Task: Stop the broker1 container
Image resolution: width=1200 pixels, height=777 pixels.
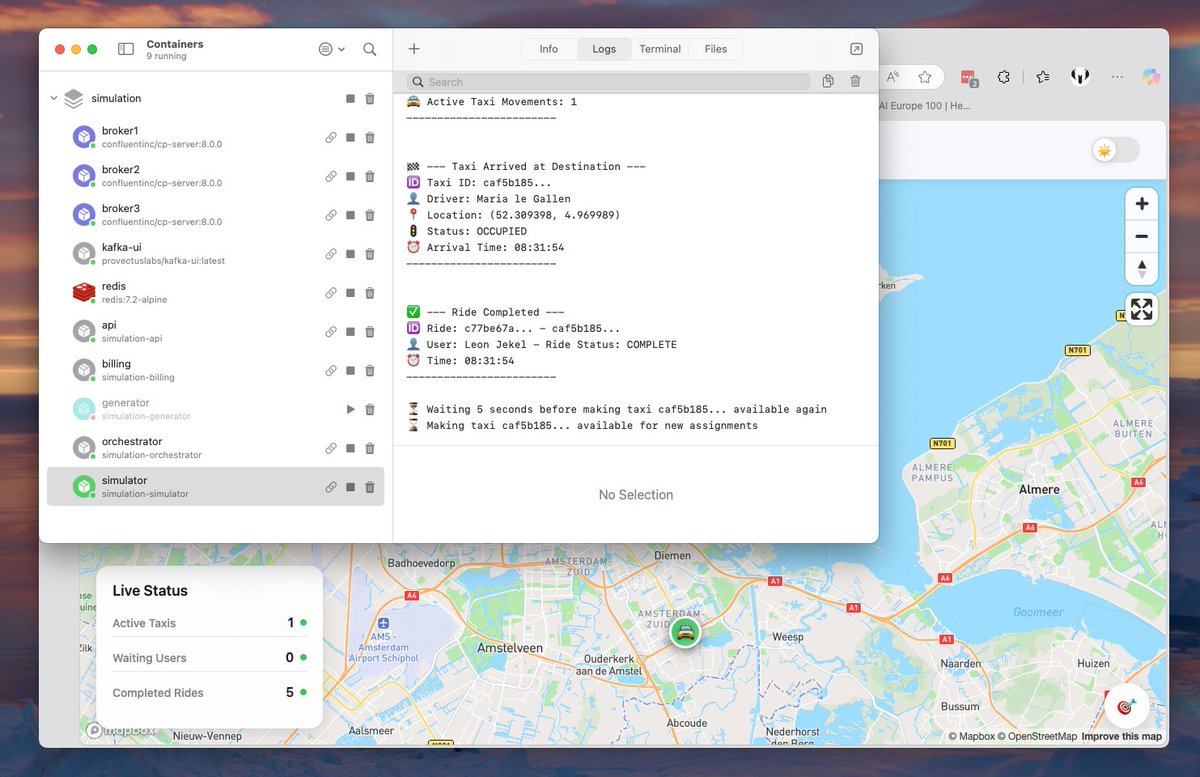Action: tap(350, 137)
